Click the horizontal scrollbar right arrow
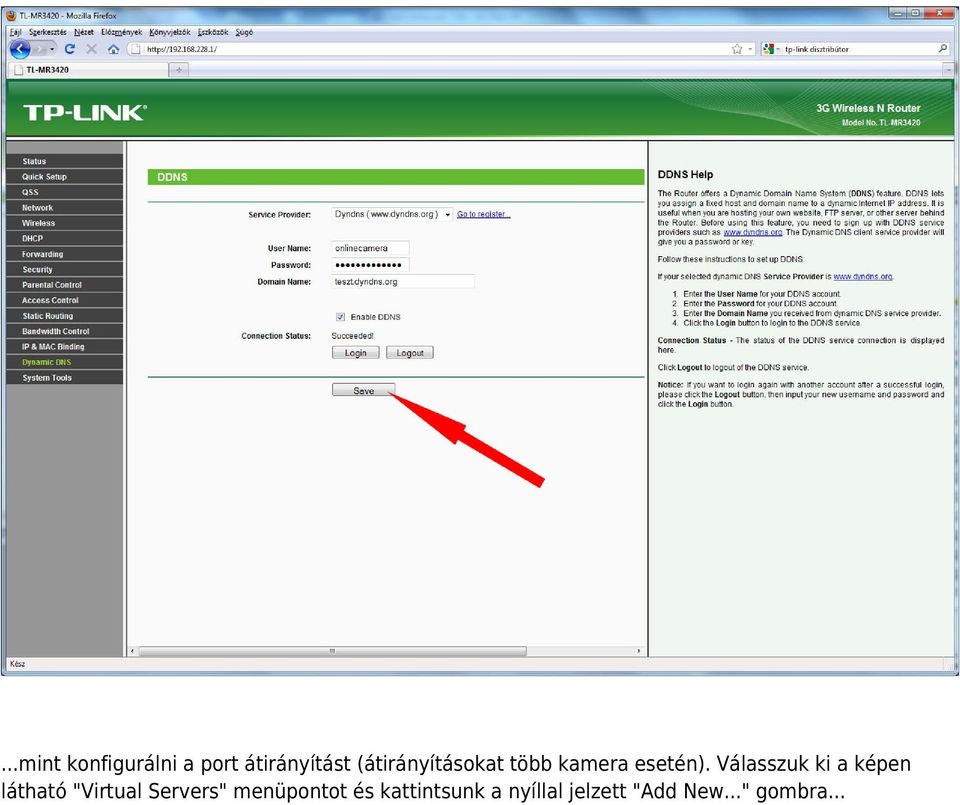Screen dimensions: 960x805 pyautogui.click(x=639, y=651)
